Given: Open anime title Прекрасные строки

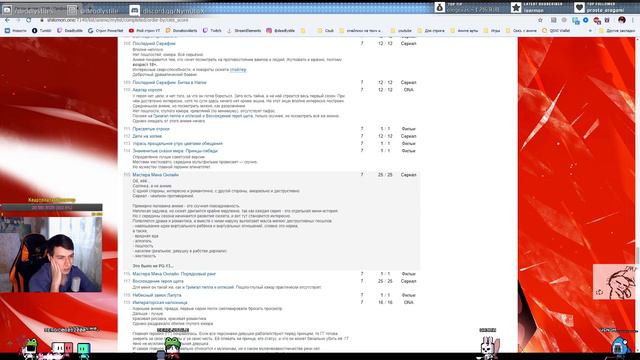Looking at the screenshot, I should click(x=151, y=129).
